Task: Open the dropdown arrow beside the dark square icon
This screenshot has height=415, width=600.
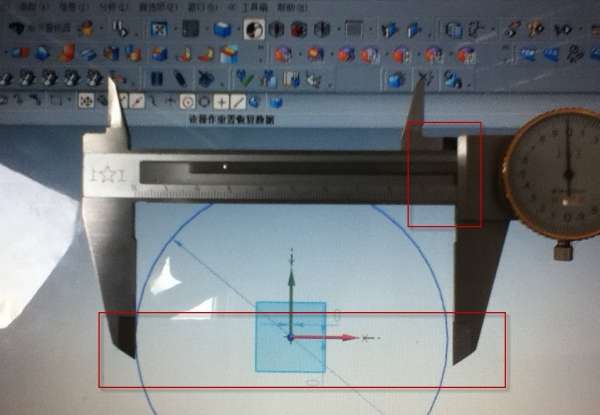Action: (205, 29)
